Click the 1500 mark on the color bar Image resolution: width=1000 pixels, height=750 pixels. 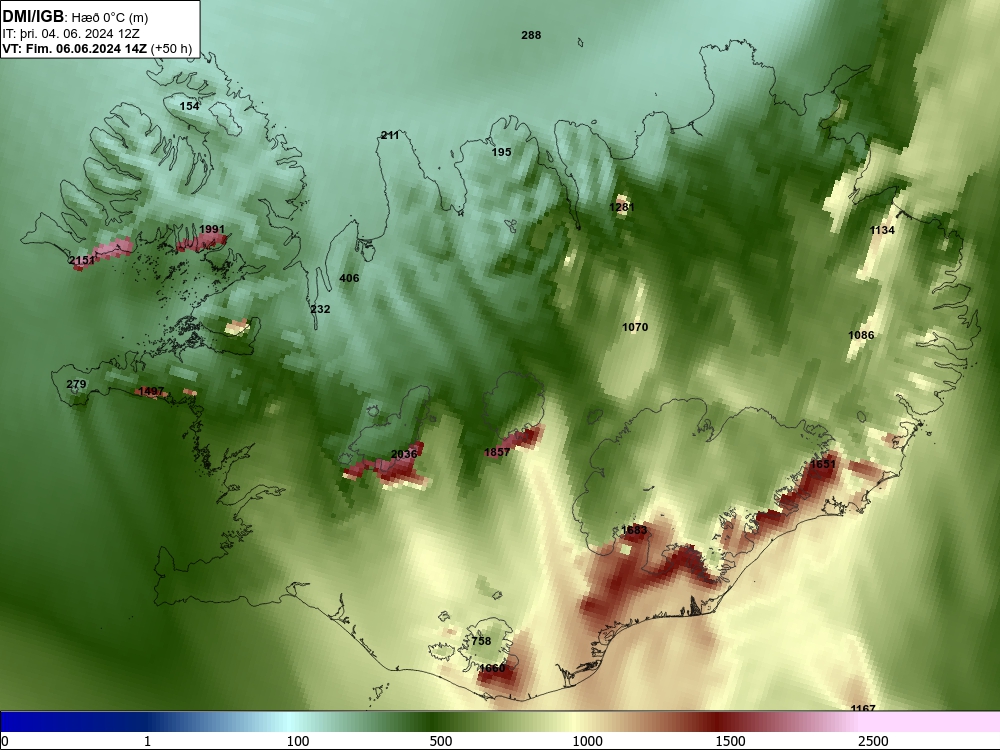[x=730, y=741]
